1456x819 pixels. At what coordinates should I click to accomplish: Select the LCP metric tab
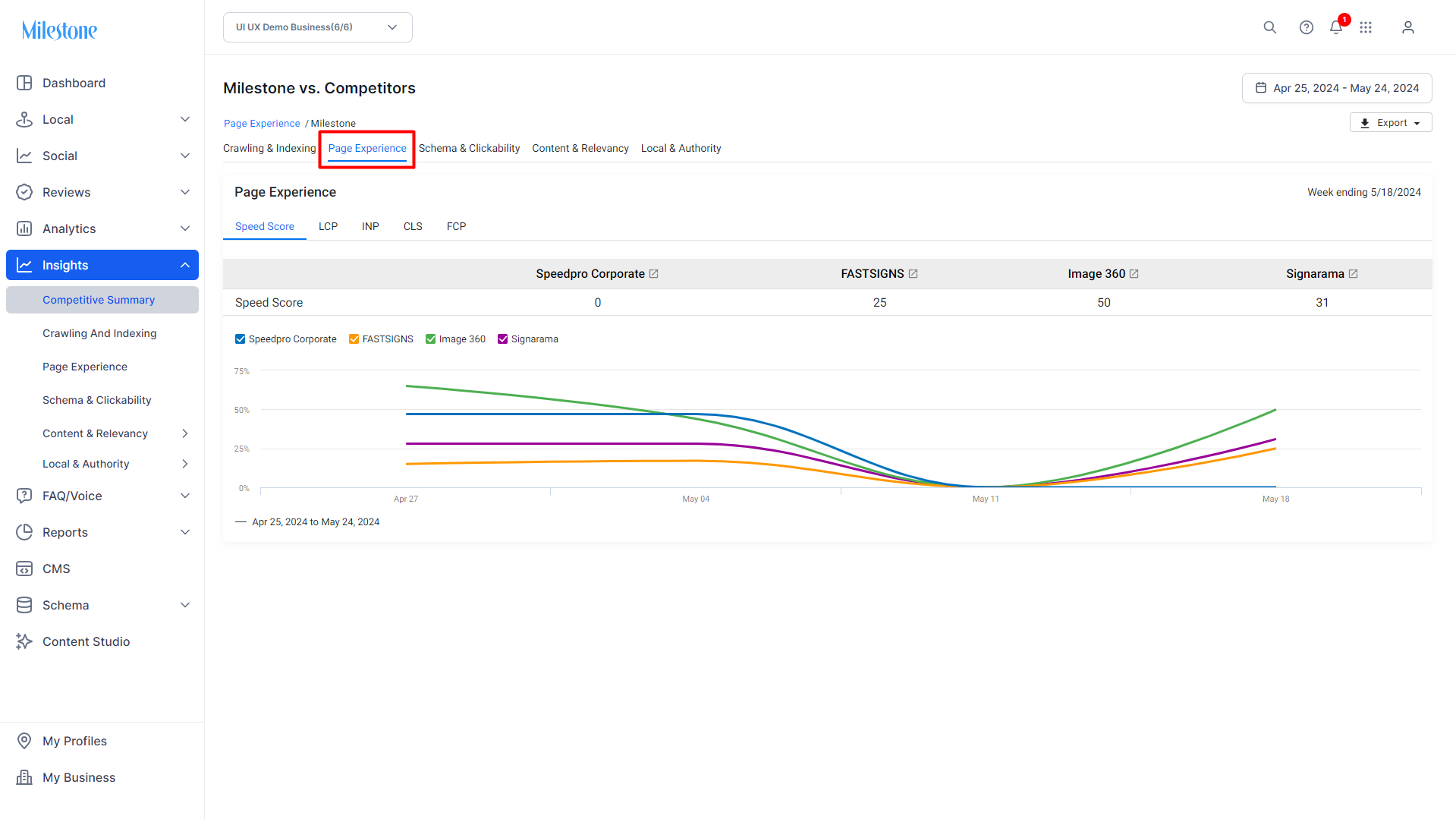click(x=328, y=227)
